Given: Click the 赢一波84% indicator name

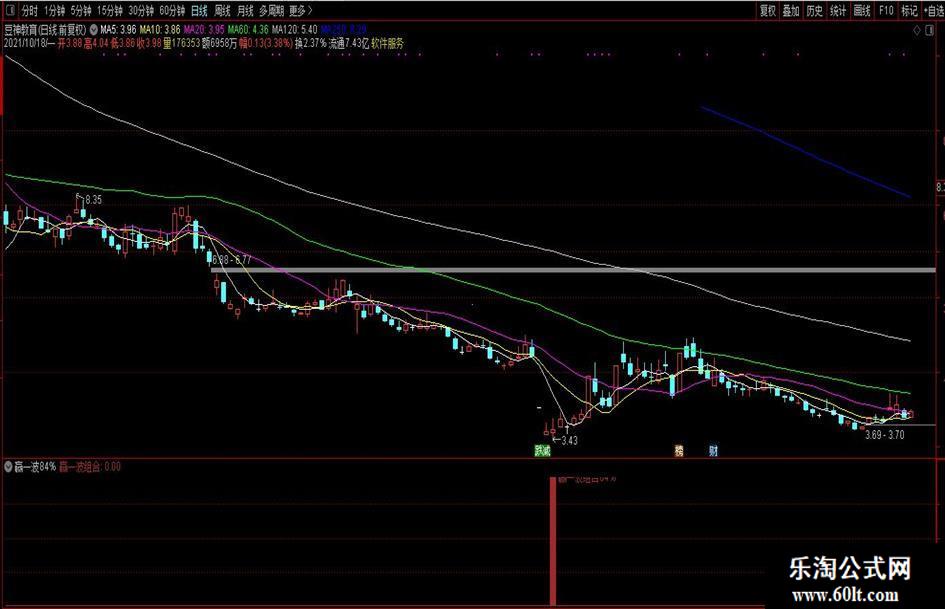Looking at the screenshot, I should tap(35, 467).
